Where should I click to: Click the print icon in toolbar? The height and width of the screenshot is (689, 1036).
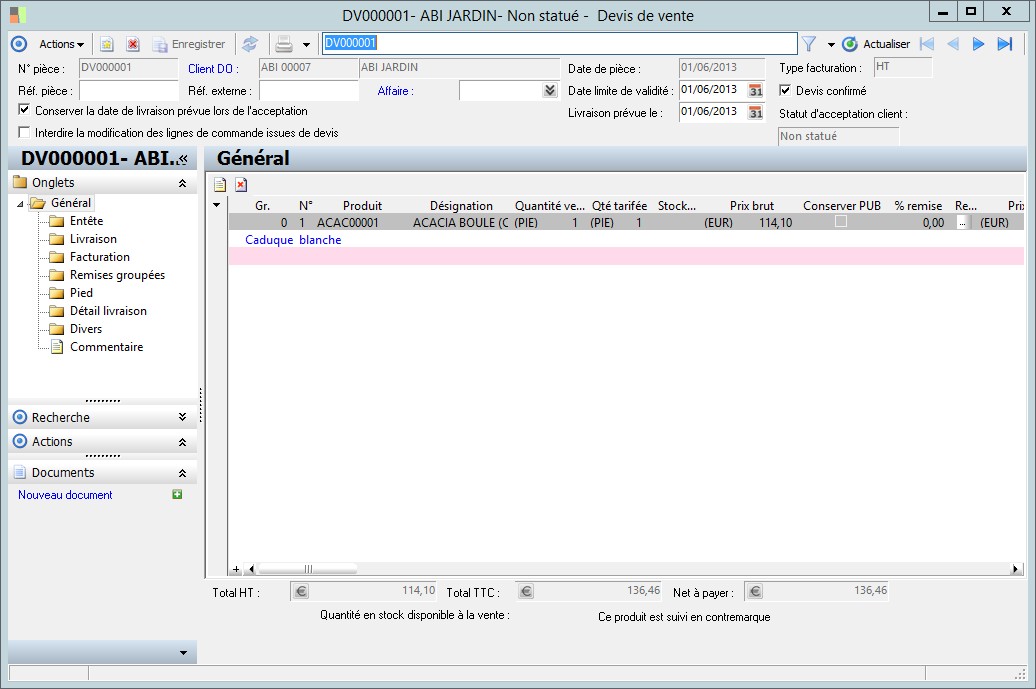tap(284, 44)
